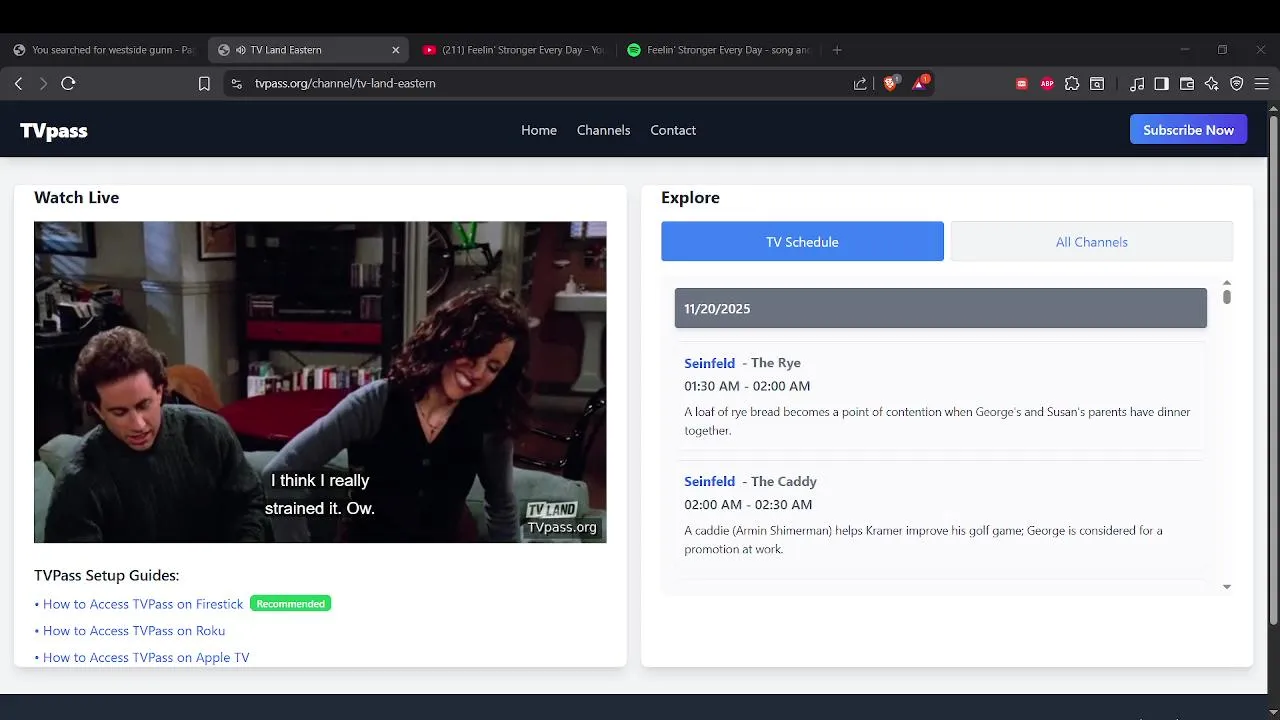The height and width of the screenshot is (720, 1280).
Task: Click the window-with-magnifier toolbar icon
Action: (x=1097, y=84)
